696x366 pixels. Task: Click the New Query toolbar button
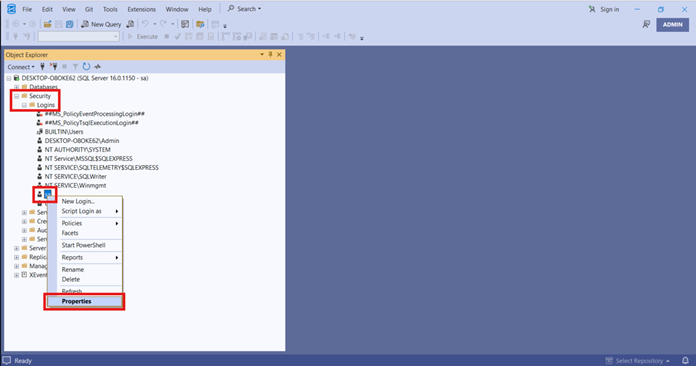coord(101,24)
